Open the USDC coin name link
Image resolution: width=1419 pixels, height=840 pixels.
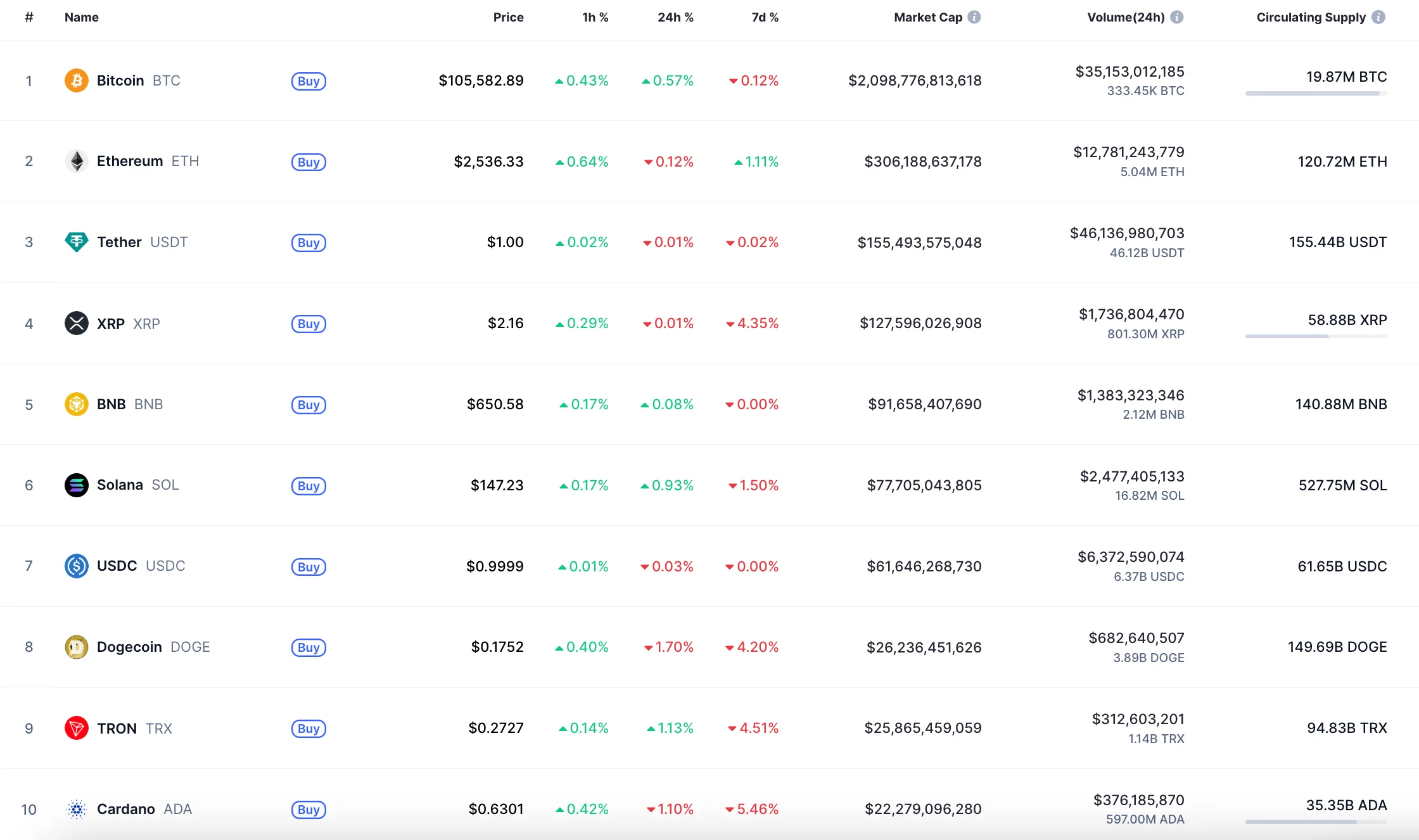click(117, 566)
